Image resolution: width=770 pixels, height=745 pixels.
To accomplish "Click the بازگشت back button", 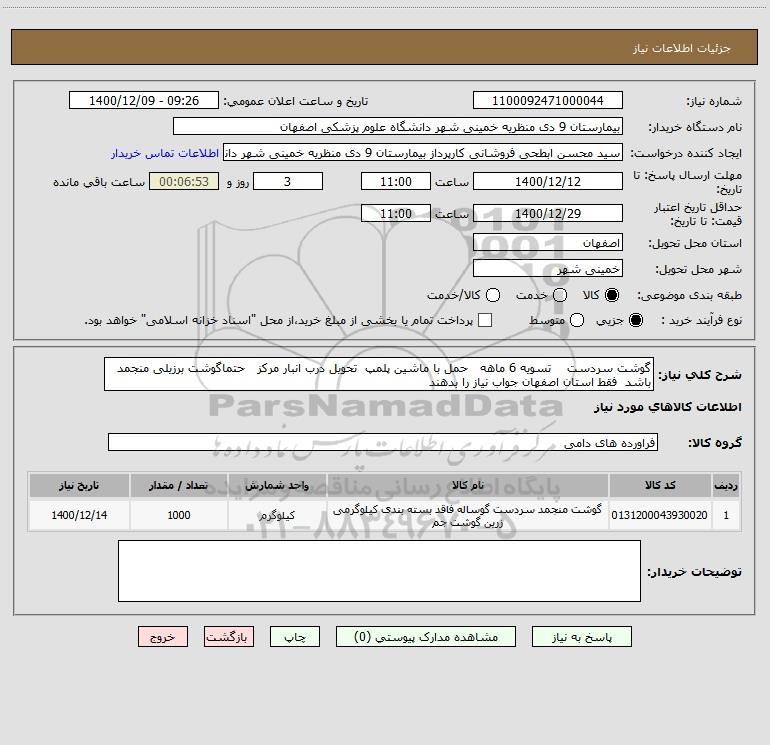I will (229, 637).
